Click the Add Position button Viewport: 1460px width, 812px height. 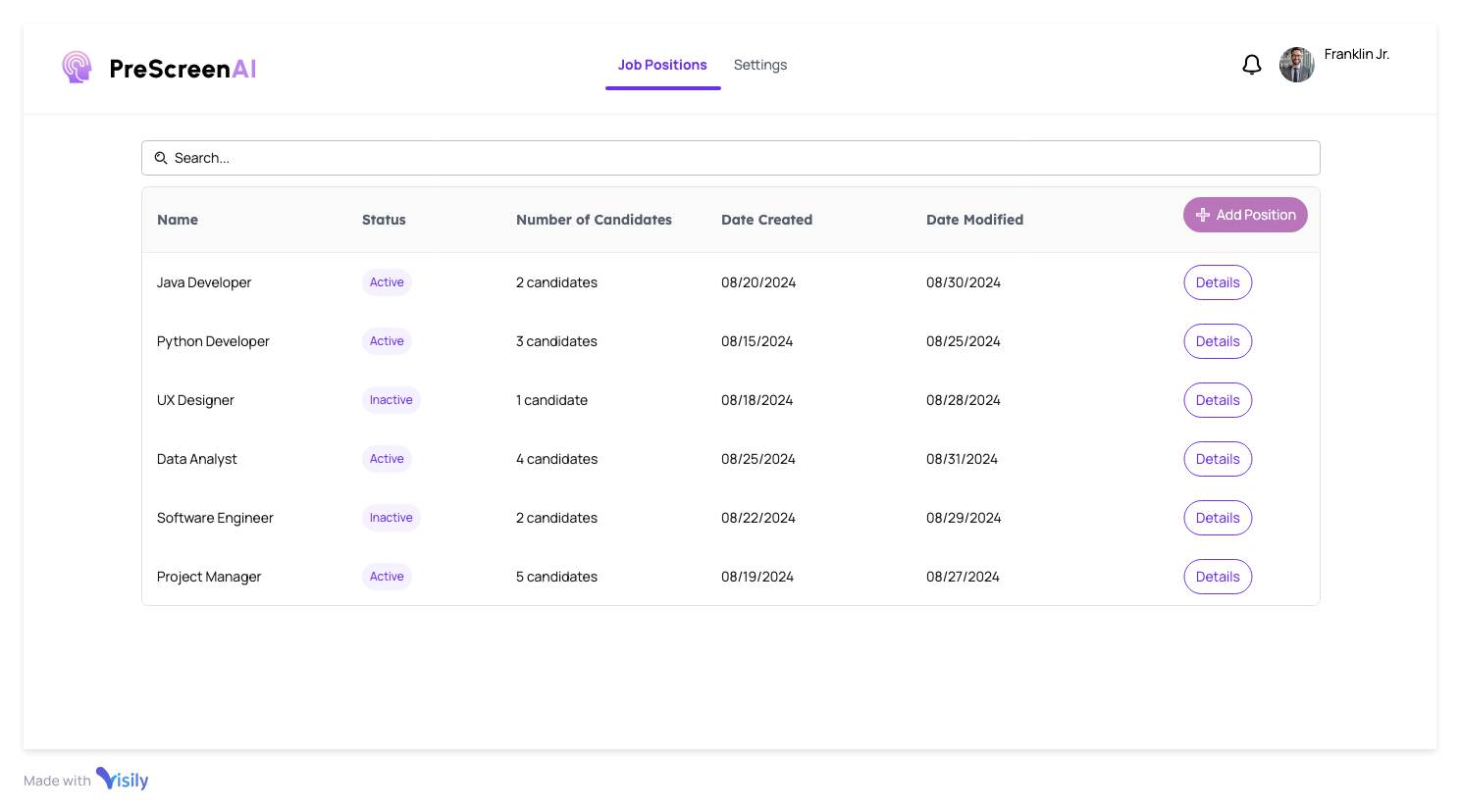pyautogui.click(x=1244, y=215)
